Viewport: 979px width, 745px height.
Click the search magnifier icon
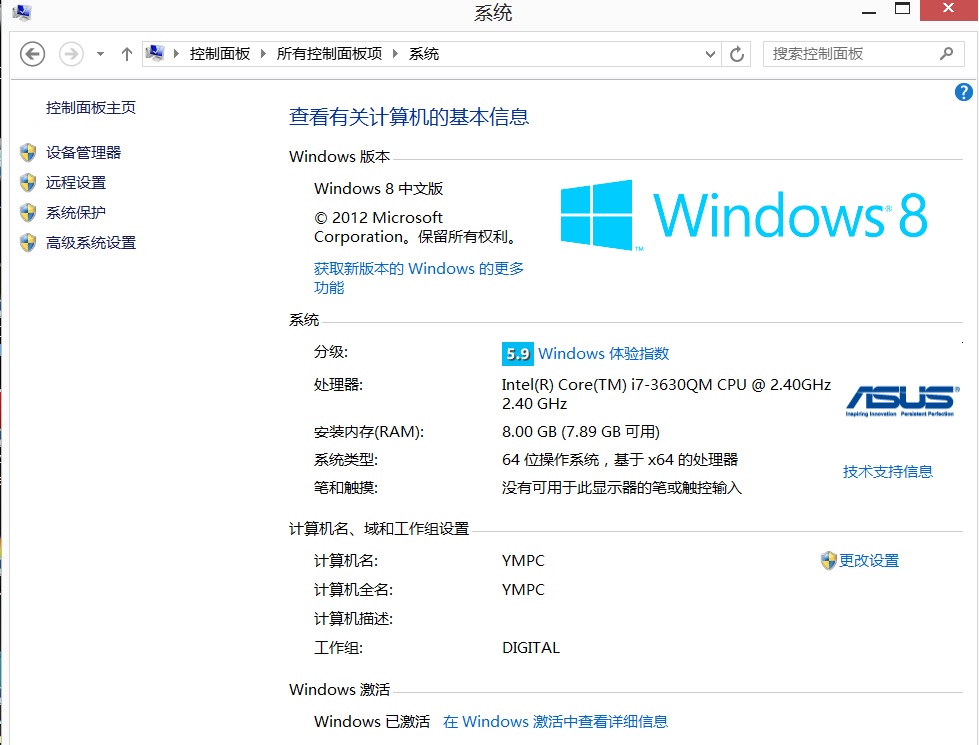point(947,54)
